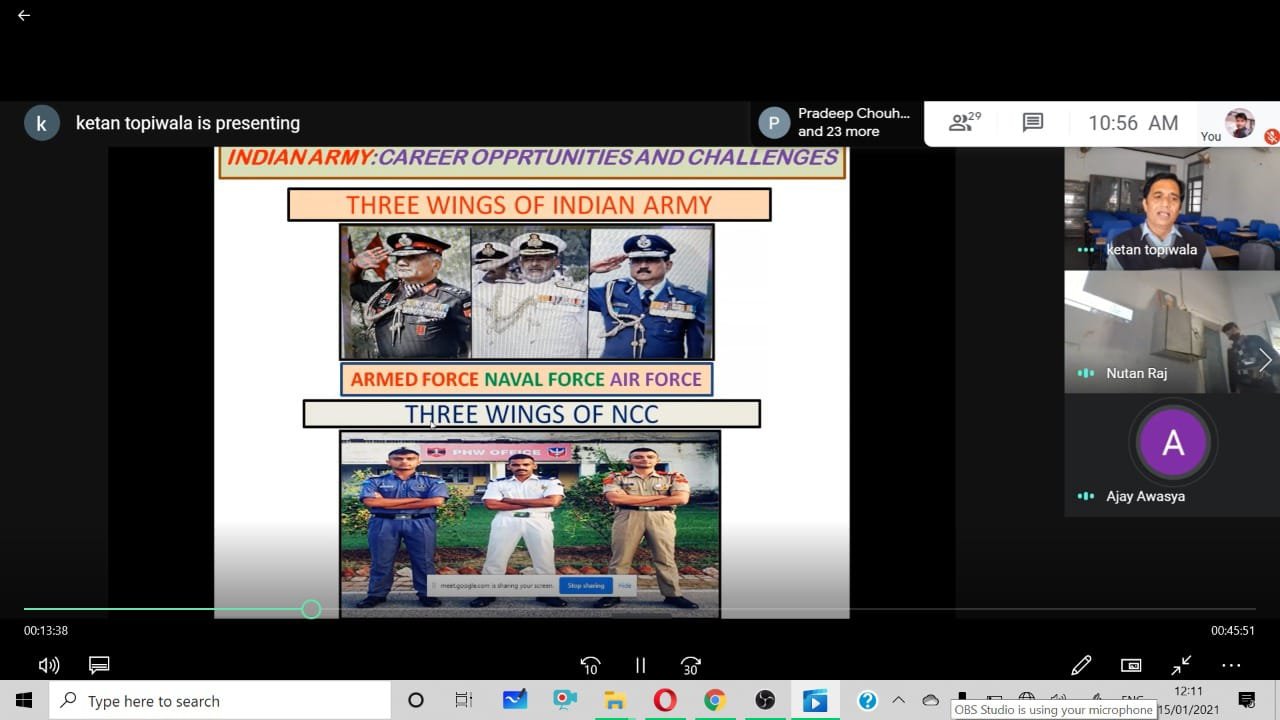Skip forward 30 seconds
1280x720 pixels.
point(690,665)
